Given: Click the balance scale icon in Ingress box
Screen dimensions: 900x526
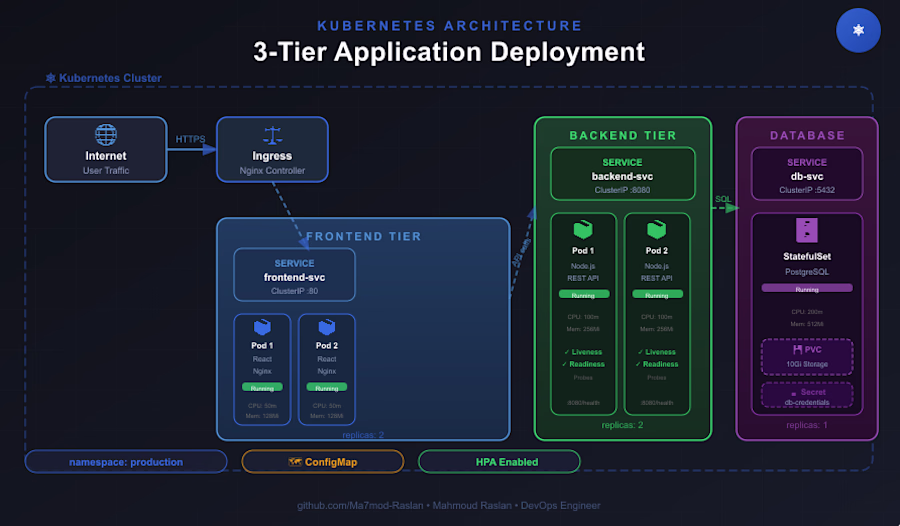Looking at the screenshot, I should 273,136.
